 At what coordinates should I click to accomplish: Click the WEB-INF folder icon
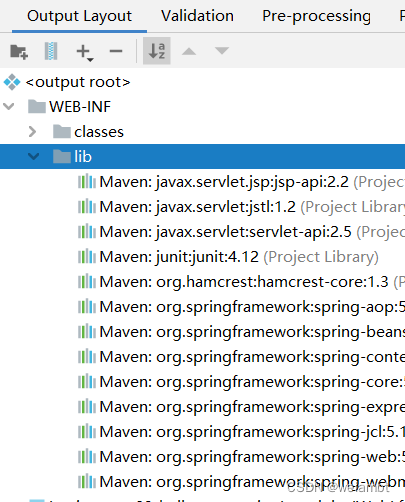point(37,106)
